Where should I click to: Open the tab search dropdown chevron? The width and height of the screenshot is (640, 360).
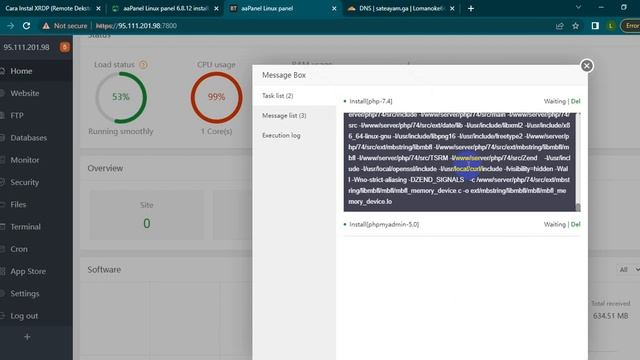pyautogui.click(x=578, y=7)
